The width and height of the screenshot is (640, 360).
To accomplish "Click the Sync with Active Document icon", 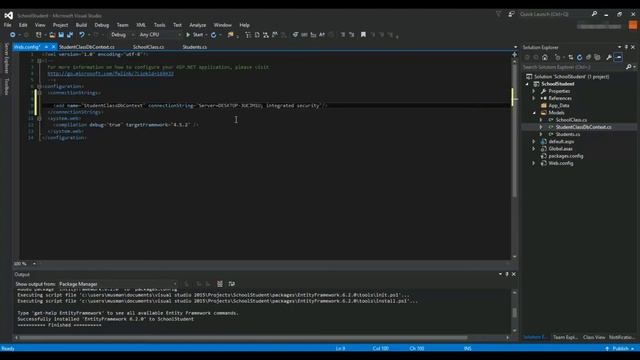I will pyautogui.click(x=571, y=58).
